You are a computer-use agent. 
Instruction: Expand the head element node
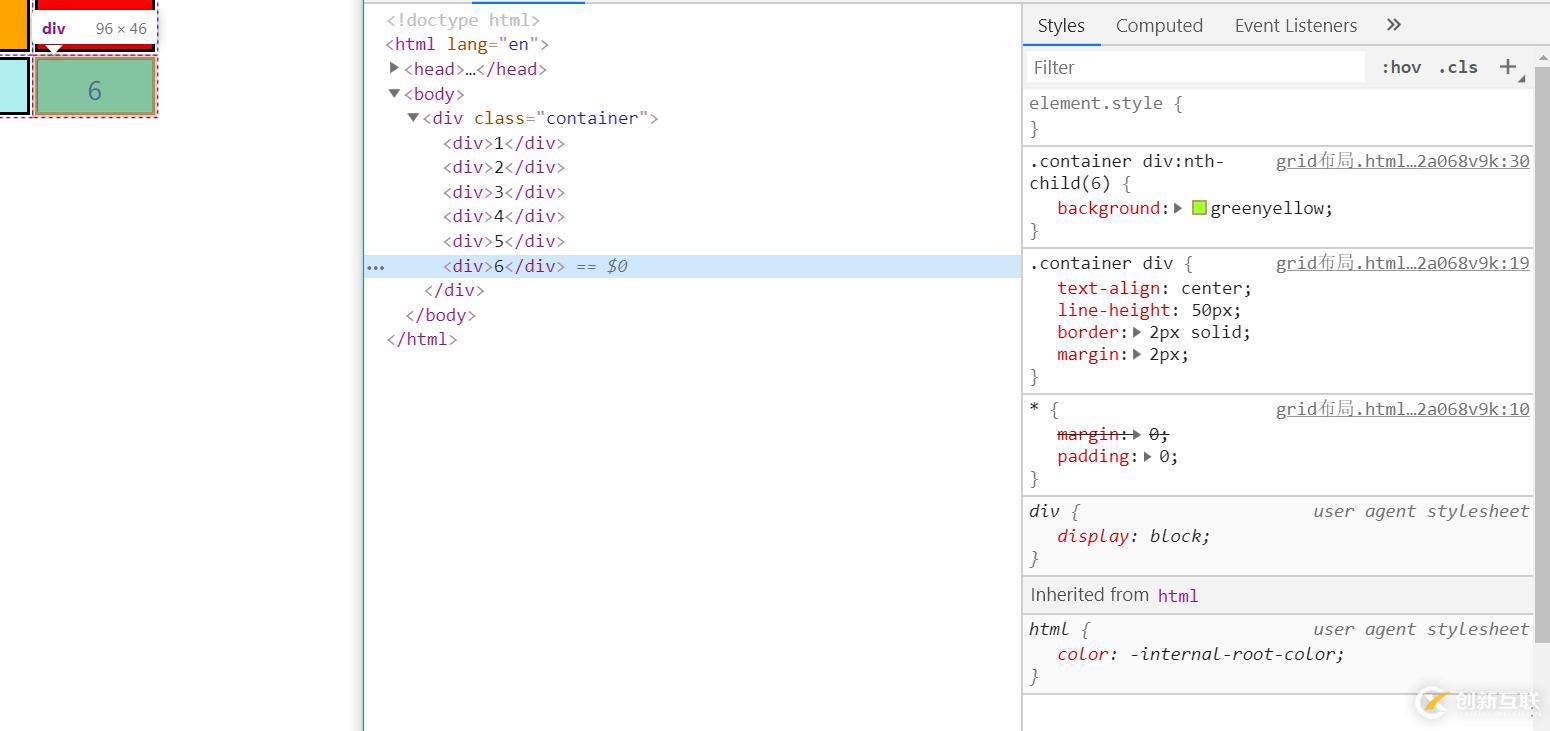(394, 68)
